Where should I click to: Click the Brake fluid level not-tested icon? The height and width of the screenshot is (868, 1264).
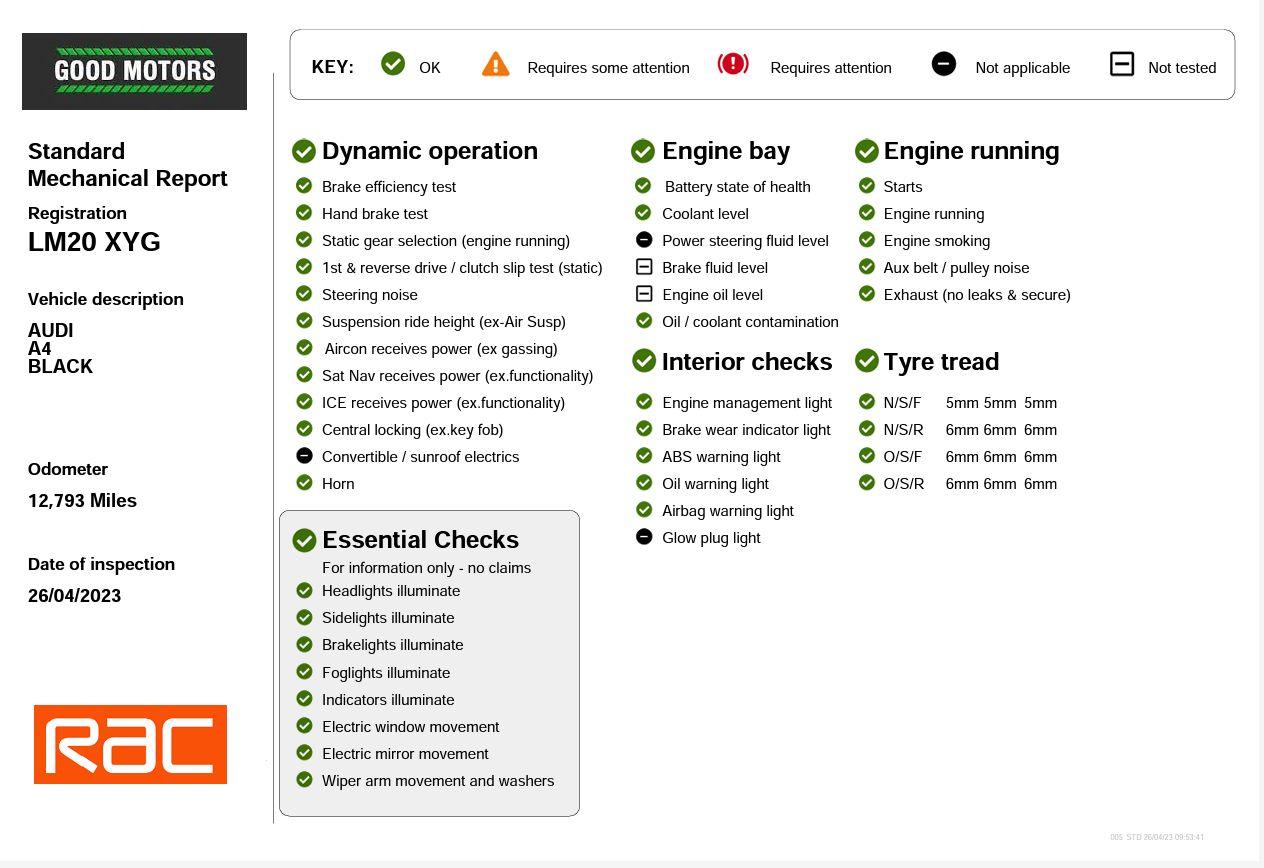click(x=644, y=267)
